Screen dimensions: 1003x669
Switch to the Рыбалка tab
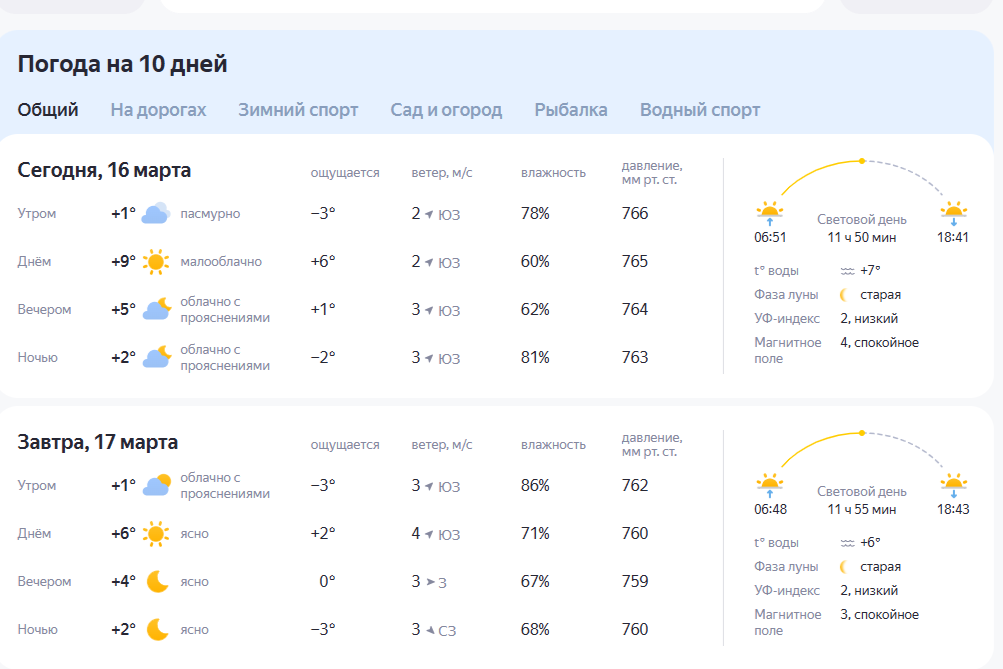pyautogui.click(x=573, y=110)
